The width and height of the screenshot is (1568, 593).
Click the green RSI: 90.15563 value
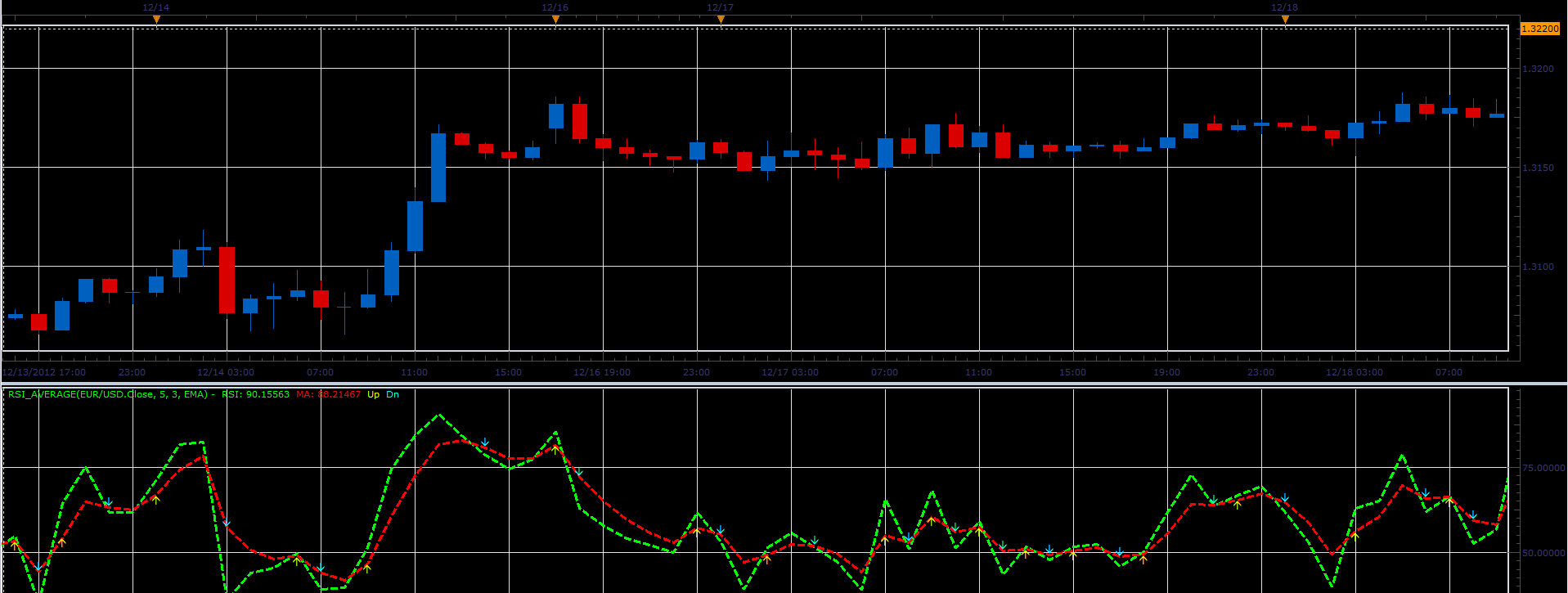point(256,394)
